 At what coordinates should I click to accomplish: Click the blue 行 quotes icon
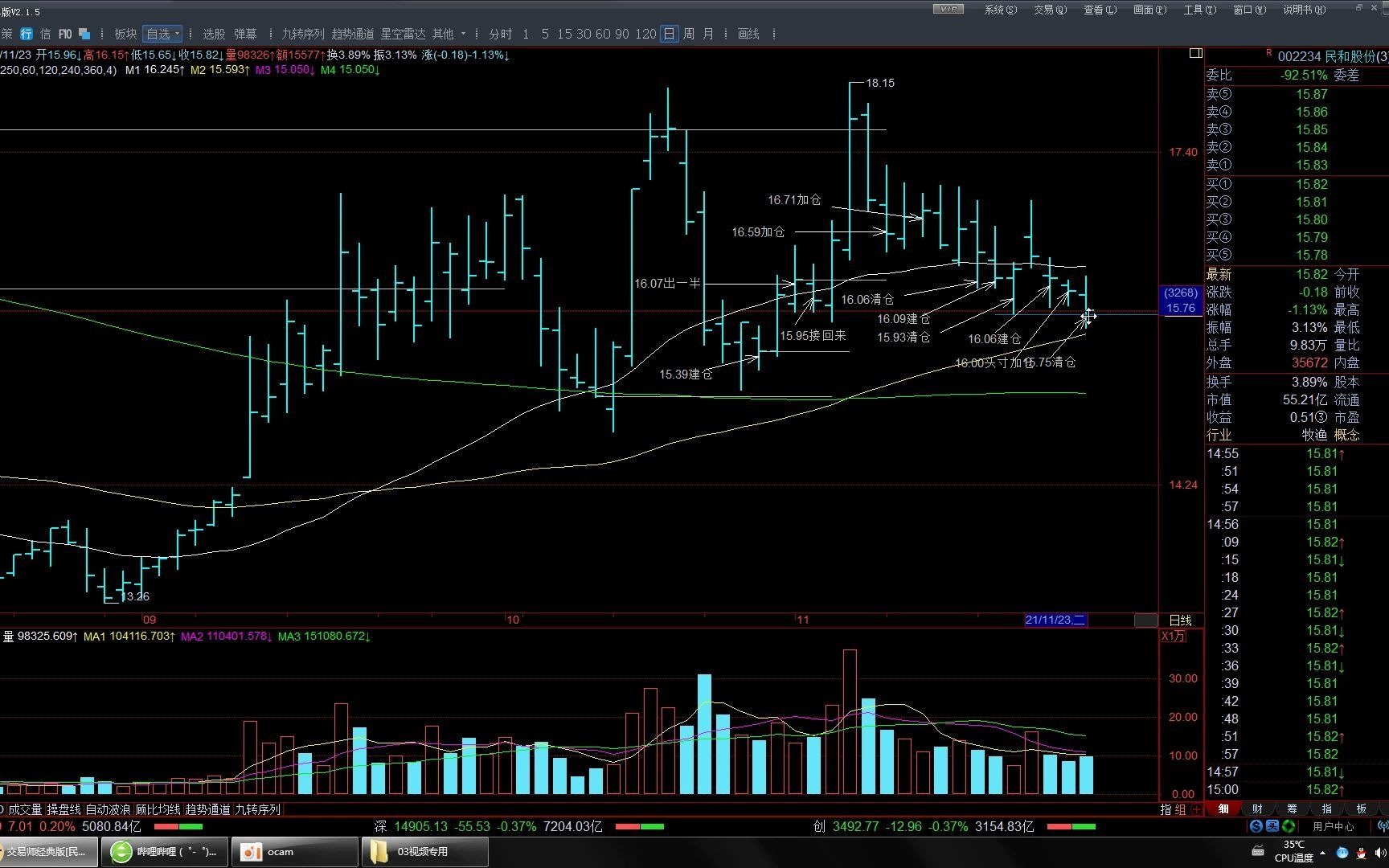coord(27,34)
